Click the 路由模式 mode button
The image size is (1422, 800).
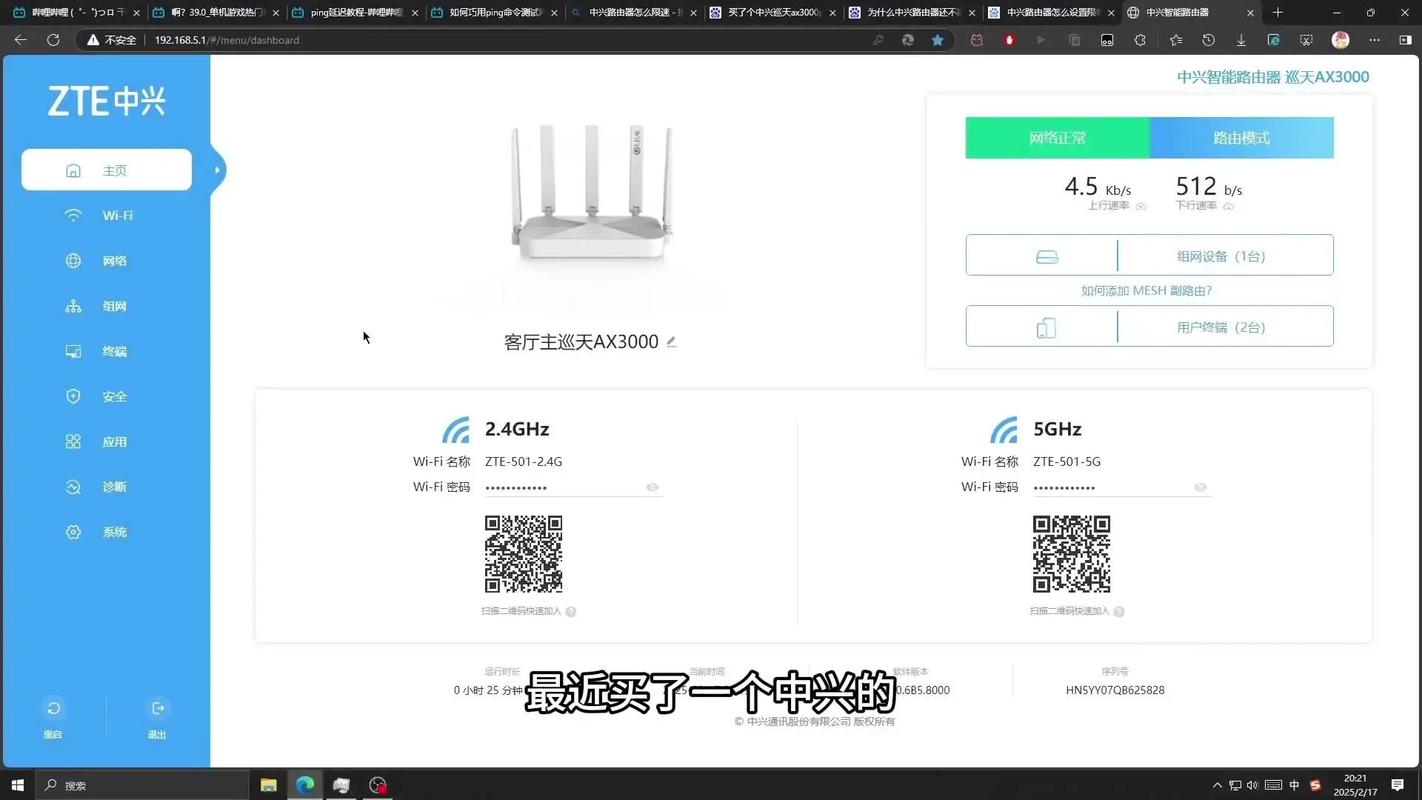pos(1241,138)
